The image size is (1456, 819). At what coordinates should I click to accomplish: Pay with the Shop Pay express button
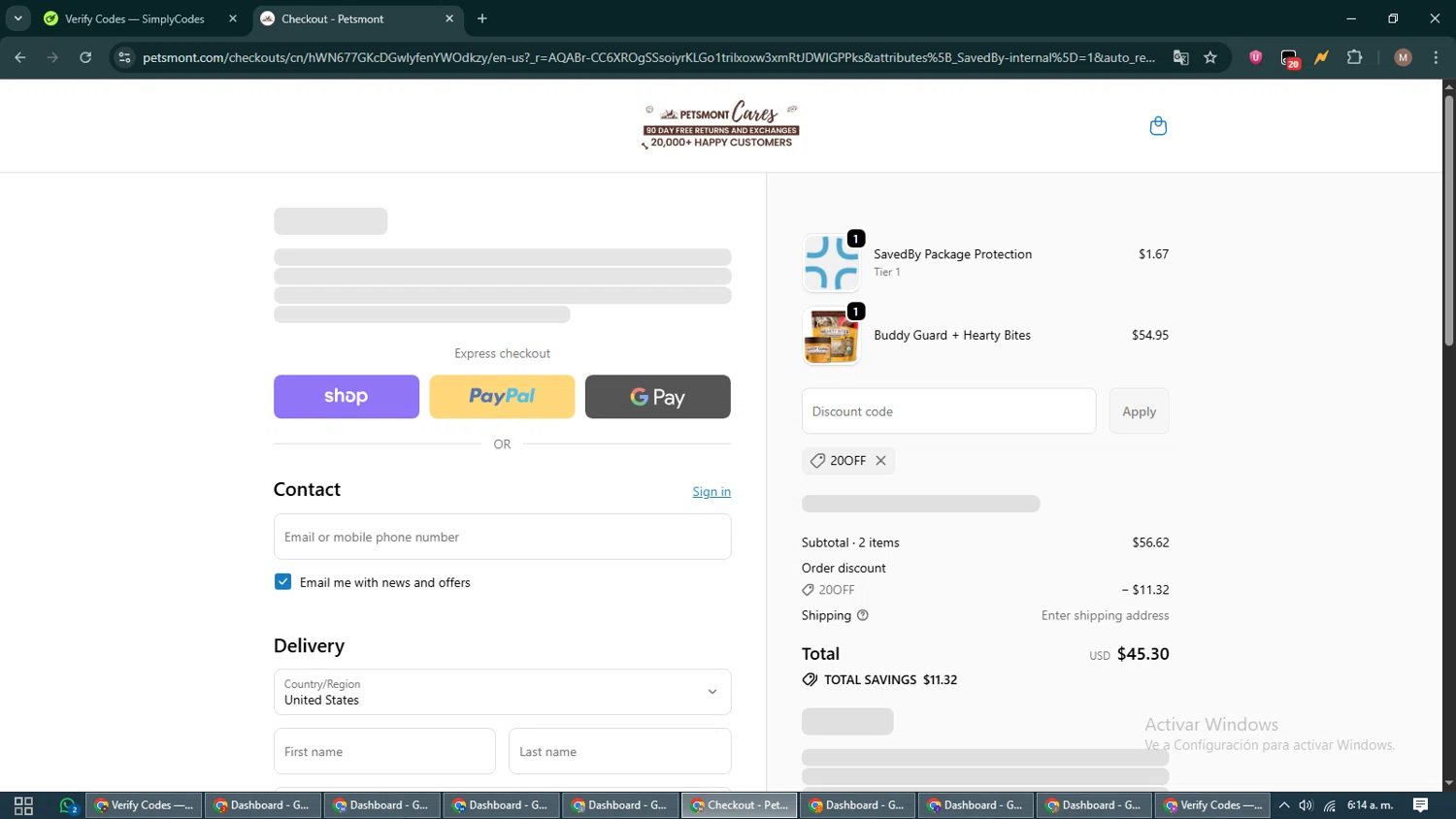pyautogui.click(x=347, y=397)
